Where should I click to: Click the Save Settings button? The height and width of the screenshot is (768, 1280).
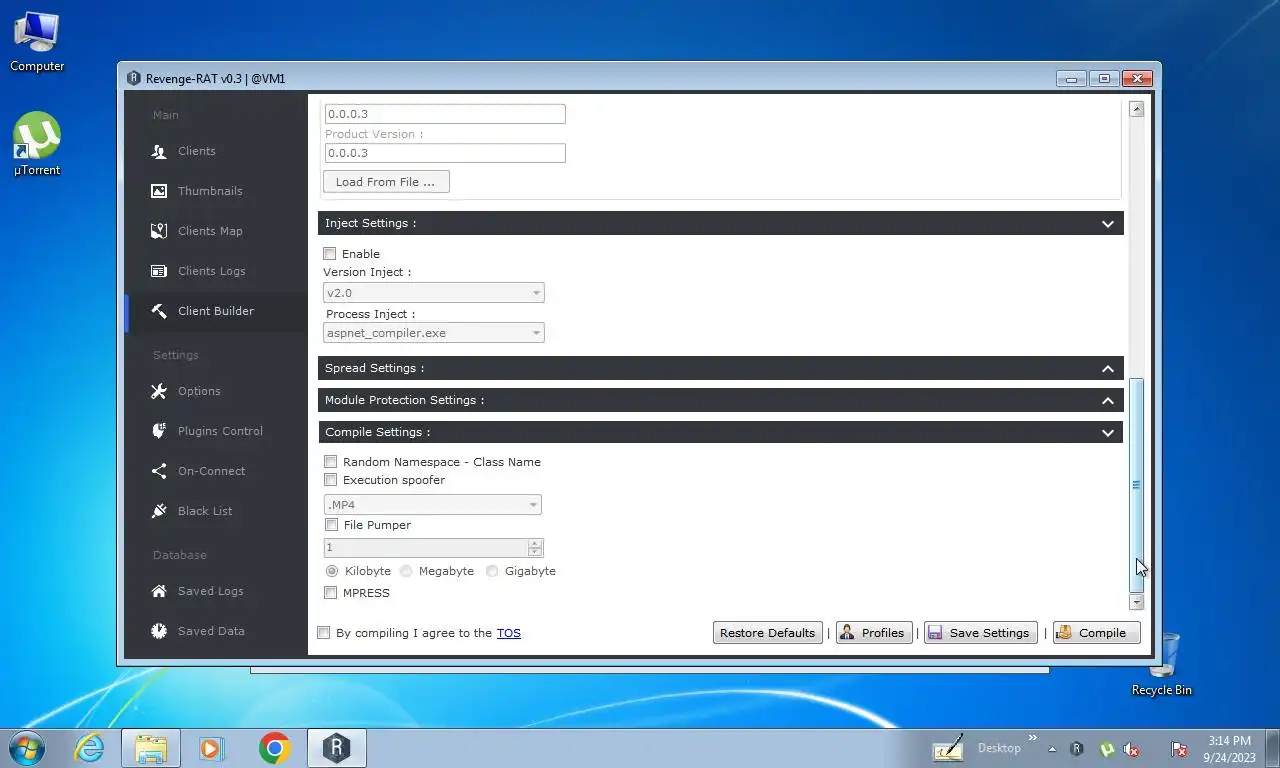[x=980, y=633]
